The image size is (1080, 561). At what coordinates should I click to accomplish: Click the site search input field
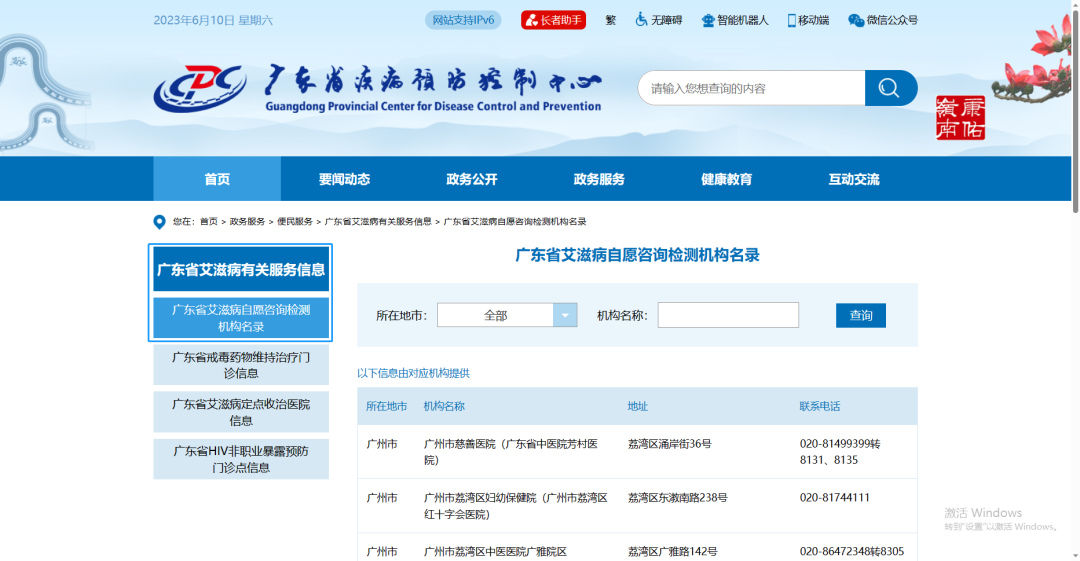click(x=751, y=88)
